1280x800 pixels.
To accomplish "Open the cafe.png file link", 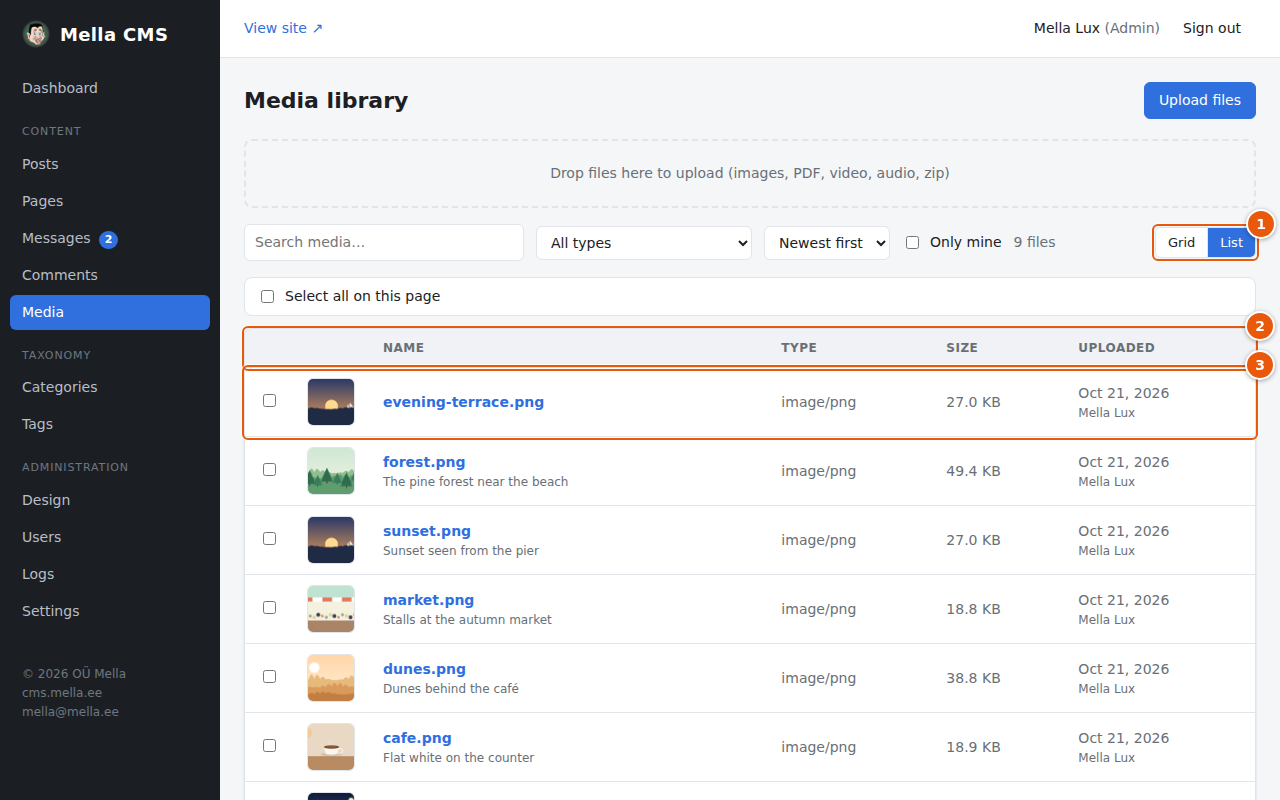I will [x=418, y=738].
